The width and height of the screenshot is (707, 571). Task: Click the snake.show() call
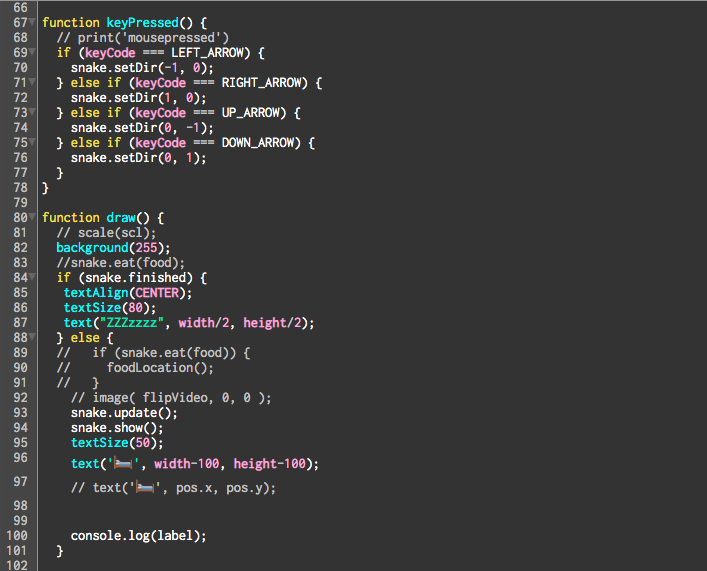(x=117, y=428)
